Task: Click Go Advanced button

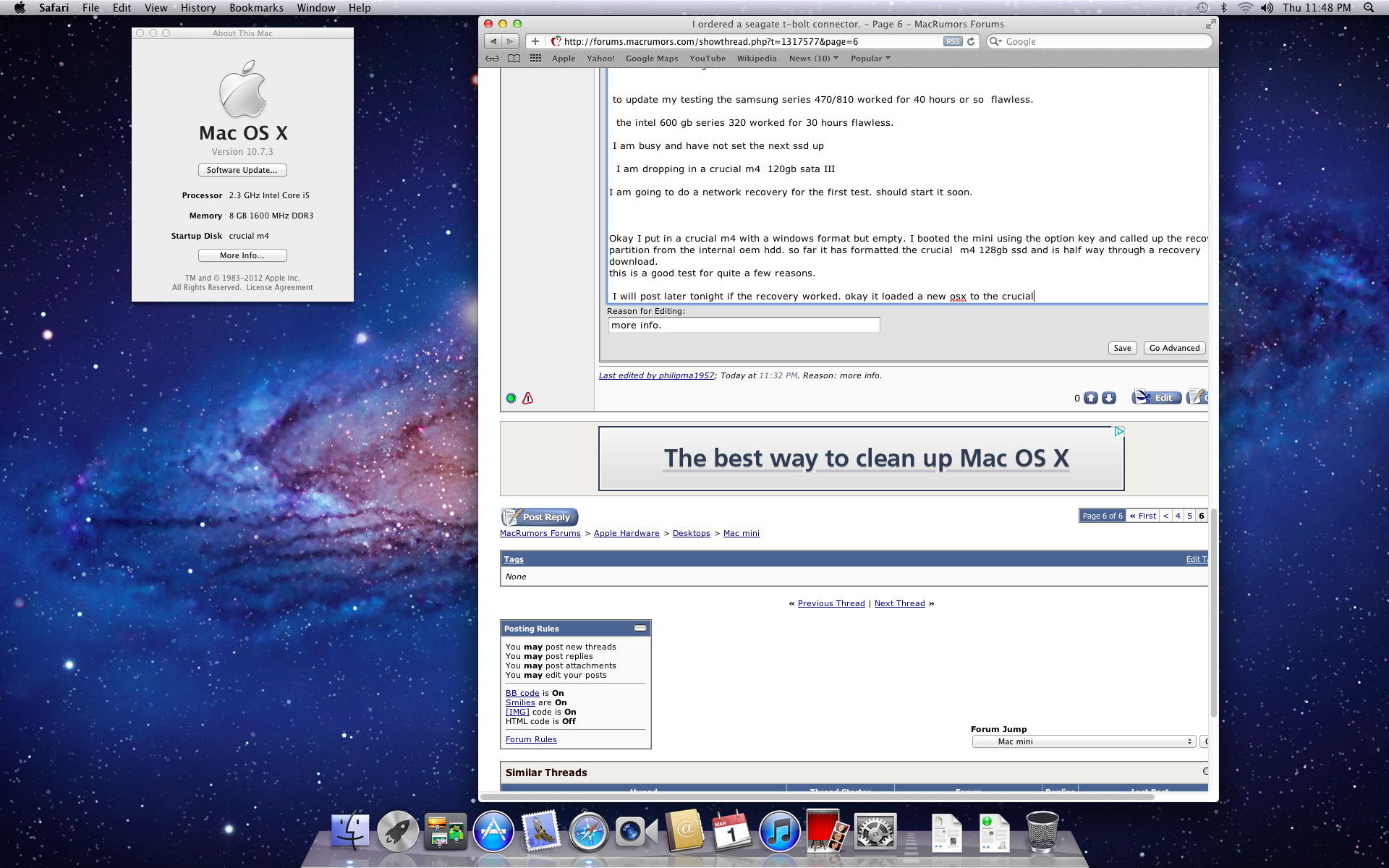Action: tap(1174, 348)
